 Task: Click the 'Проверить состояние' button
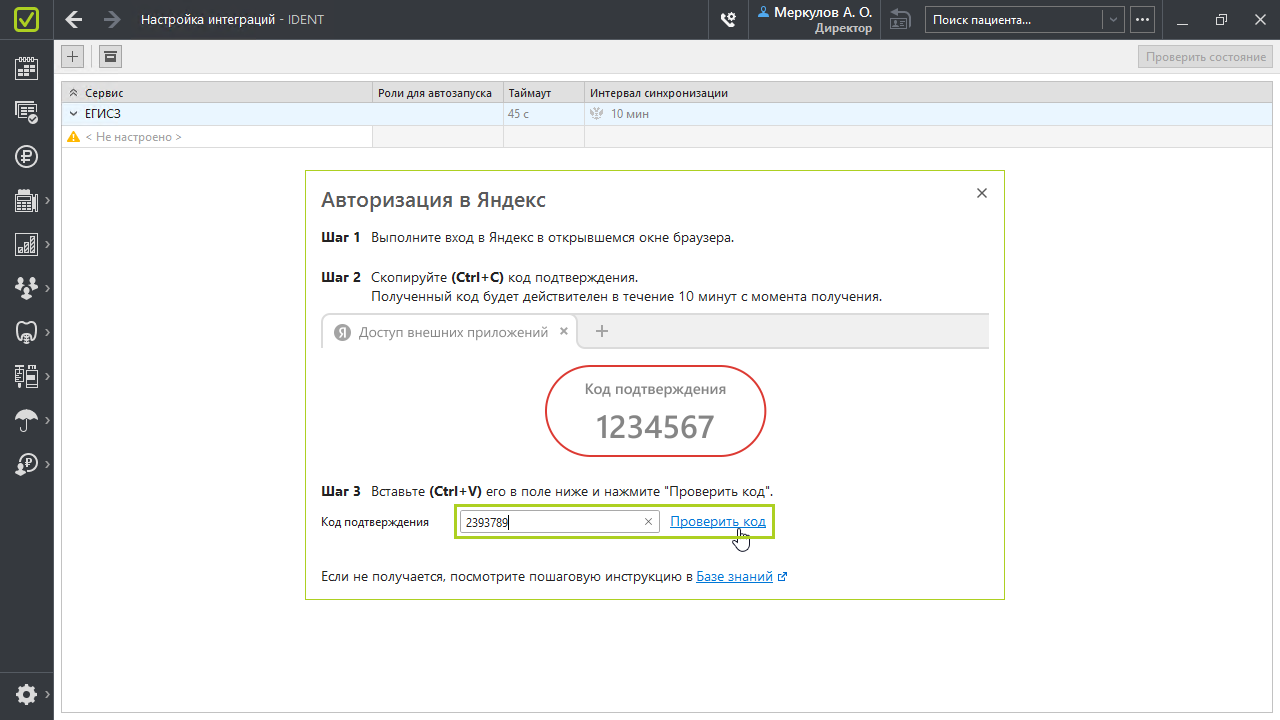coord(1206,57)
